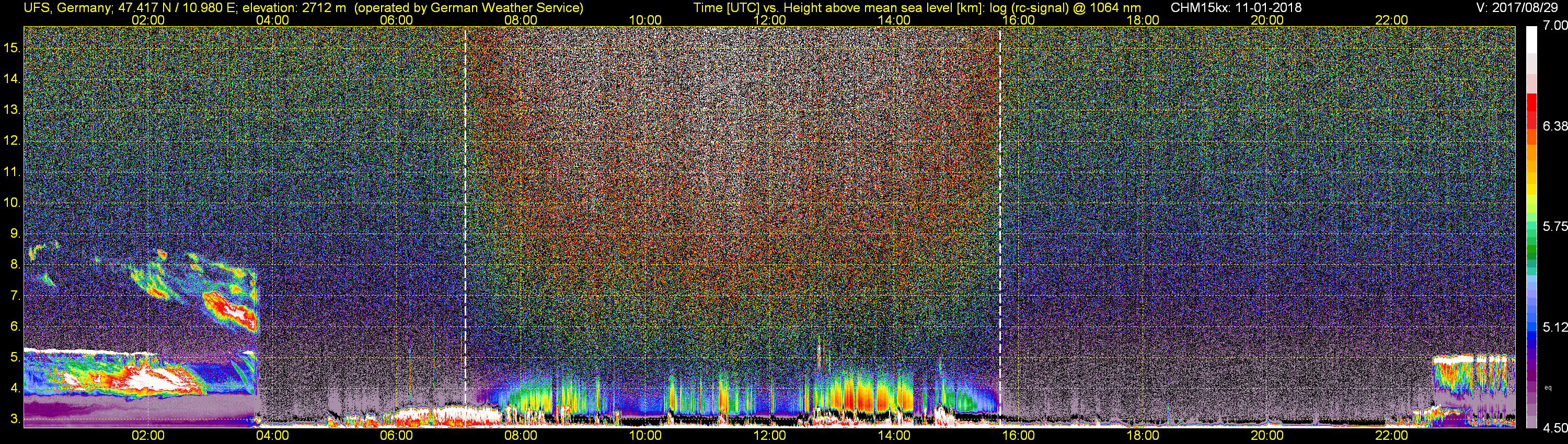Click the "5.75" value on the color scale
The height and width of the screenshot is (444, 1568).
pyautogui.click(x=1555, y=226)
